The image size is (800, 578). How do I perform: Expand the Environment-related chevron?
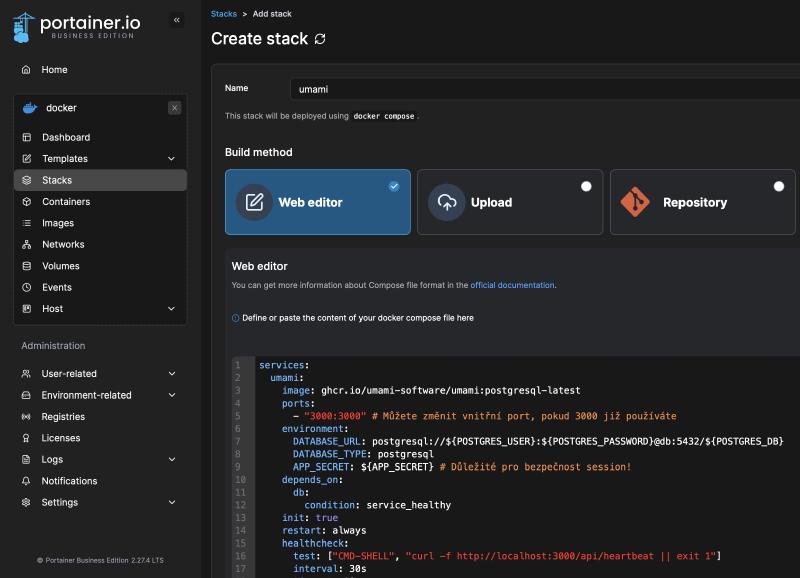pyautogui.click(x=172, y=395)
